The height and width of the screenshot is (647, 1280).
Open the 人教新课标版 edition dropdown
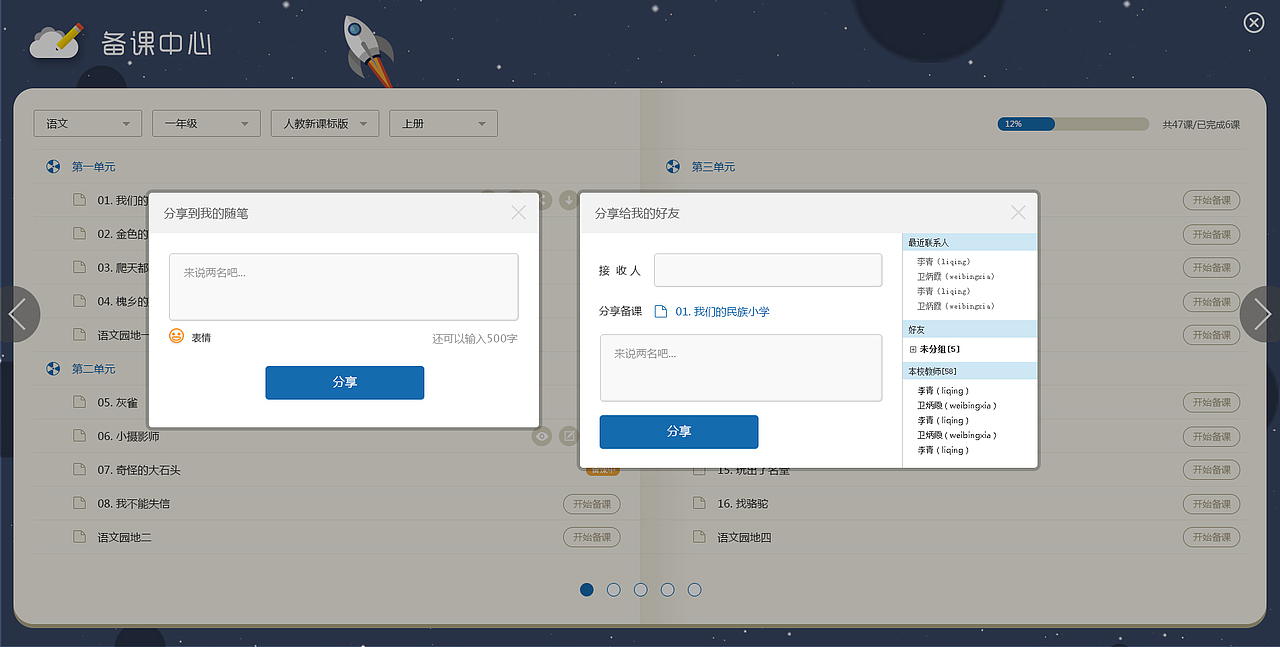[x=325, y=123]
